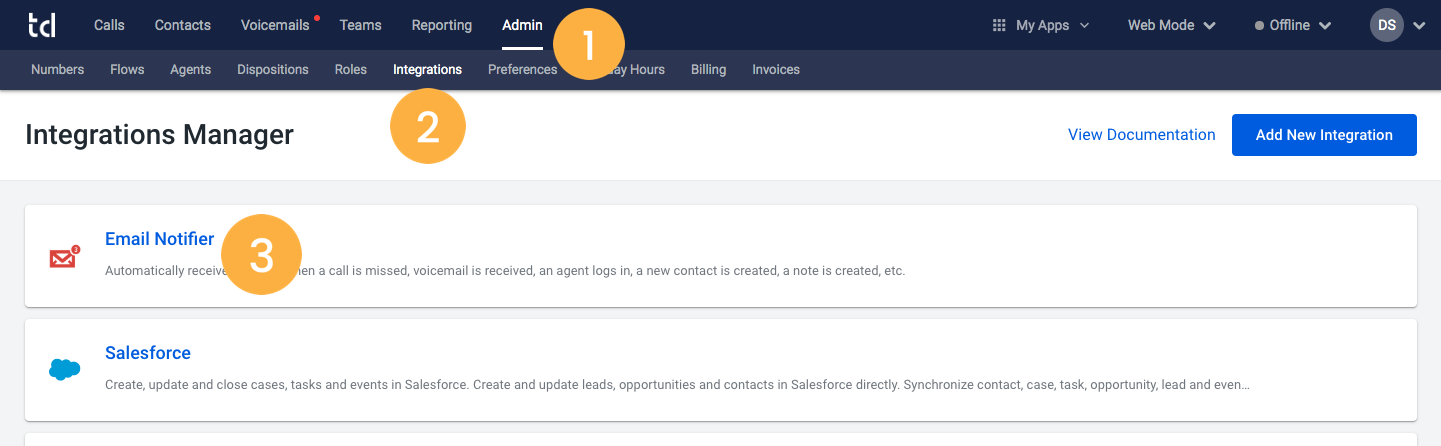1441x446 pixels.
Task: Open the Calls menu
Action: click(109, 25)
